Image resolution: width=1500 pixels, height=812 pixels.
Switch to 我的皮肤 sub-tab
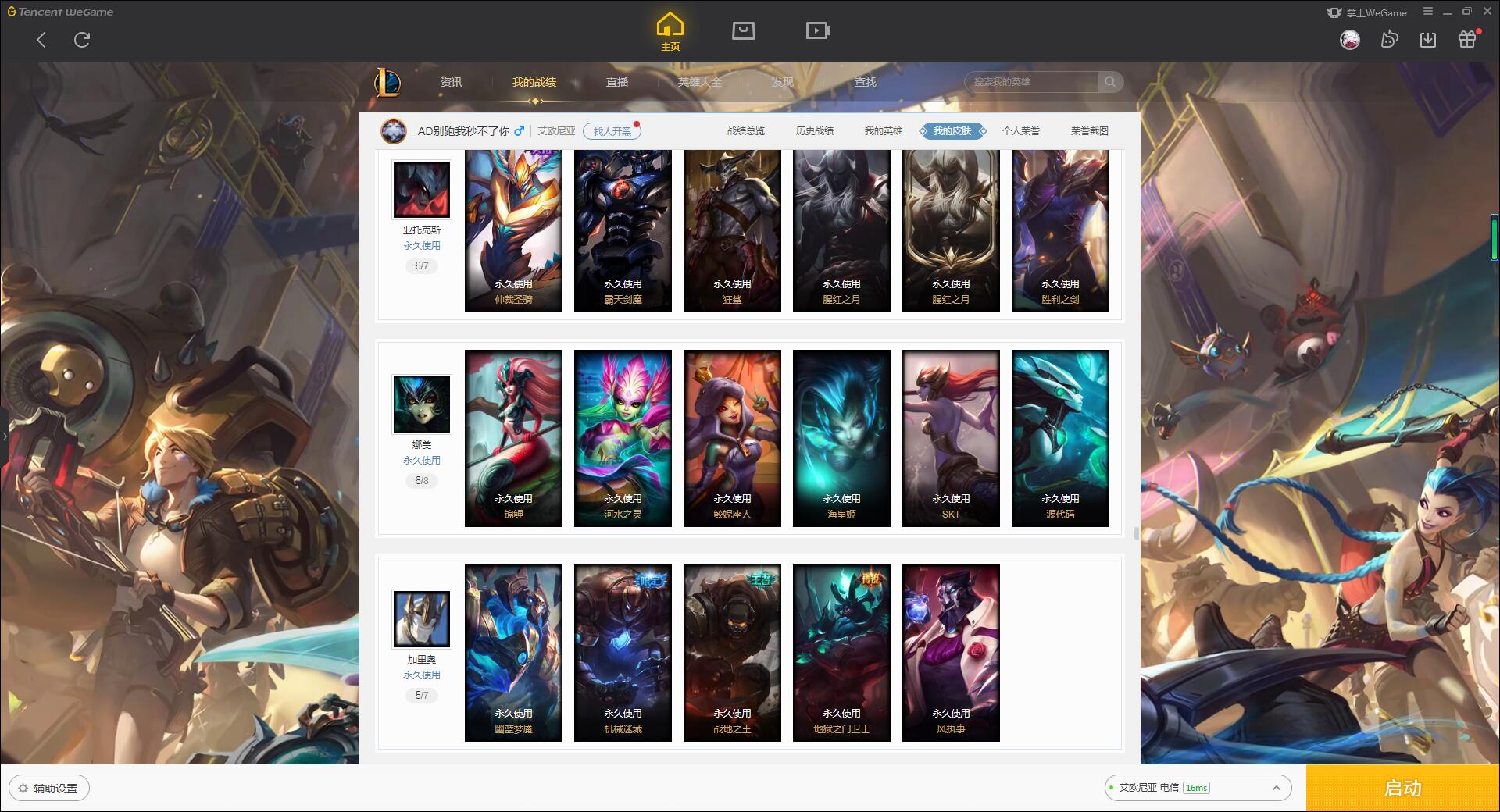(952, 131)
